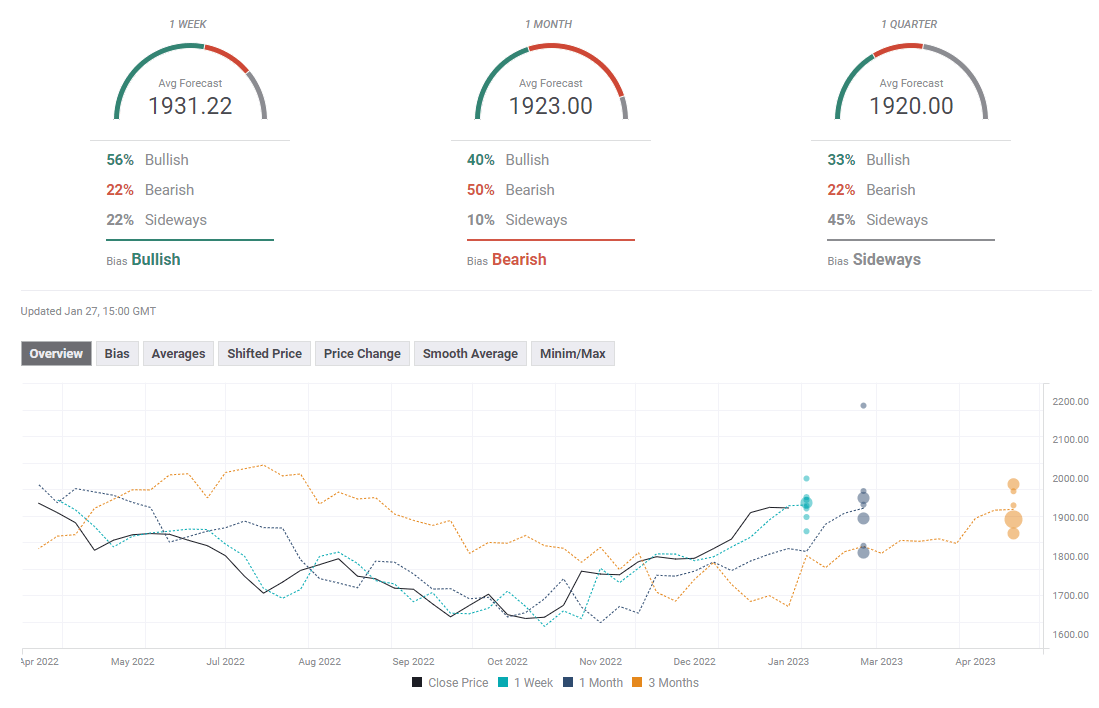Click the 1920.00 average forecast value
This screenshot has height=708, width=1099.
(911, 106)
